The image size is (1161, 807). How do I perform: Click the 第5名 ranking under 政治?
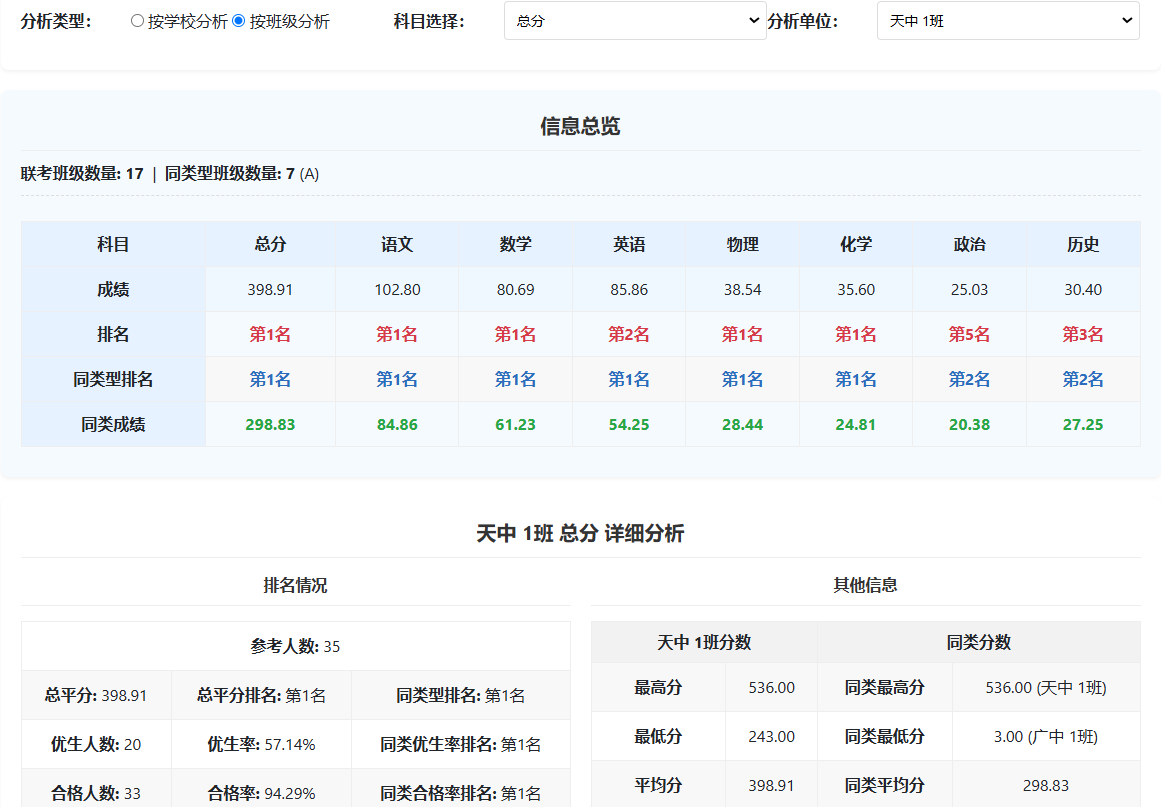[x=969, y=334]
